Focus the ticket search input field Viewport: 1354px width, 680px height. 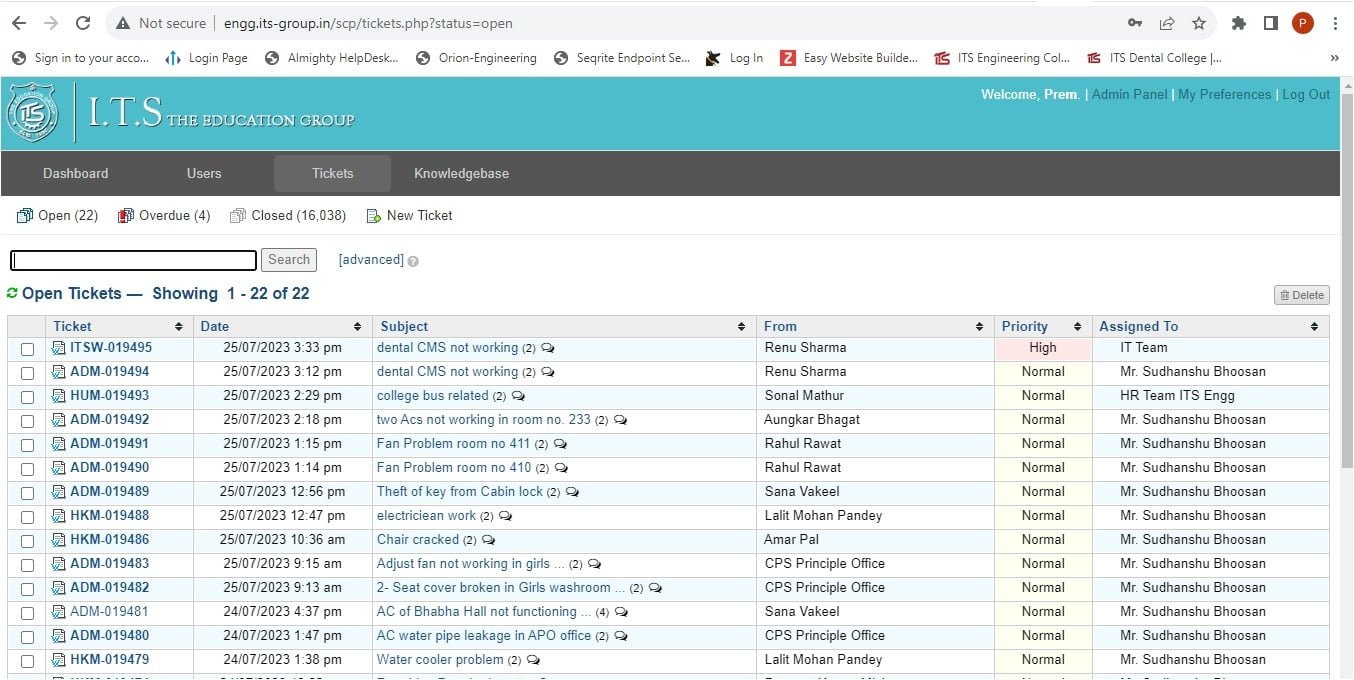pos(133,260)
